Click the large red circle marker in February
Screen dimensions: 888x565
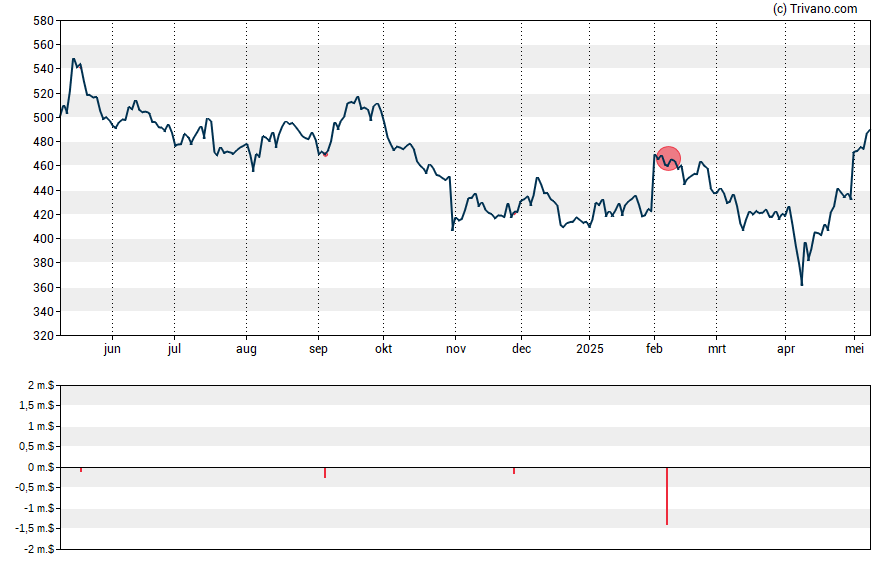point(668,159)
